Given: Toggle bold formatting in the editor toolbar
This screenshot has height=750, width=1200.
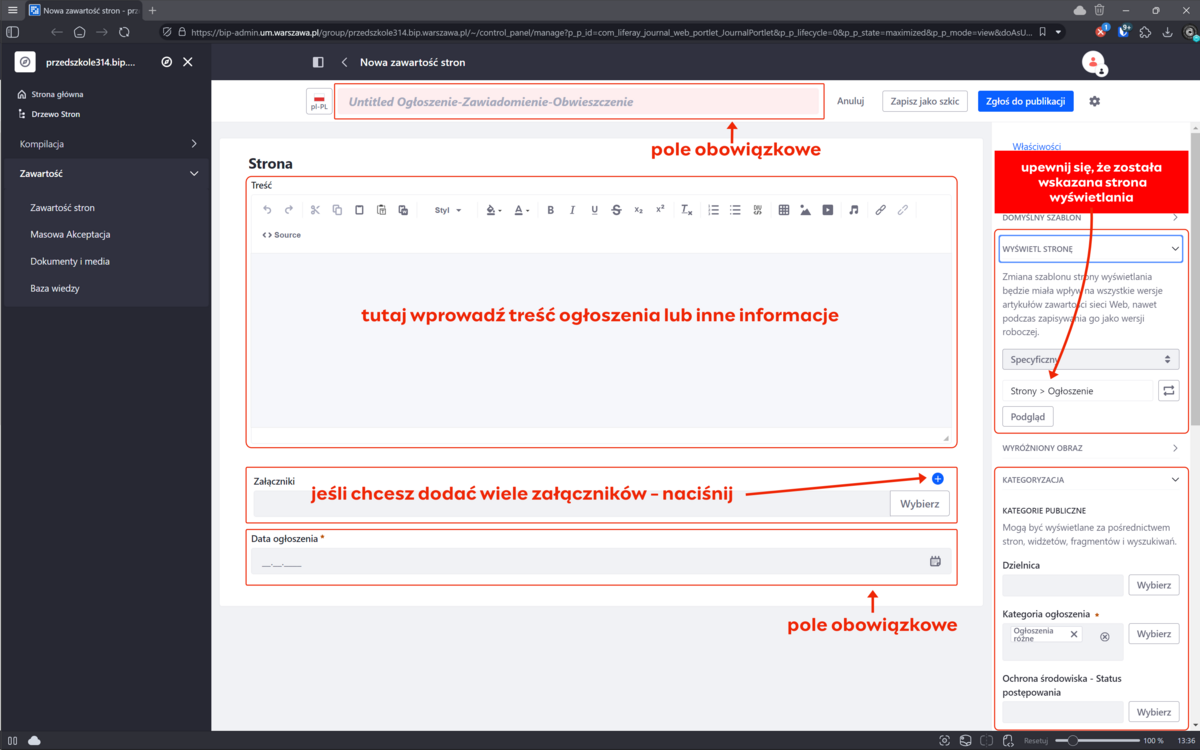Looking at the screenshot, I should (x=550, y=210).
